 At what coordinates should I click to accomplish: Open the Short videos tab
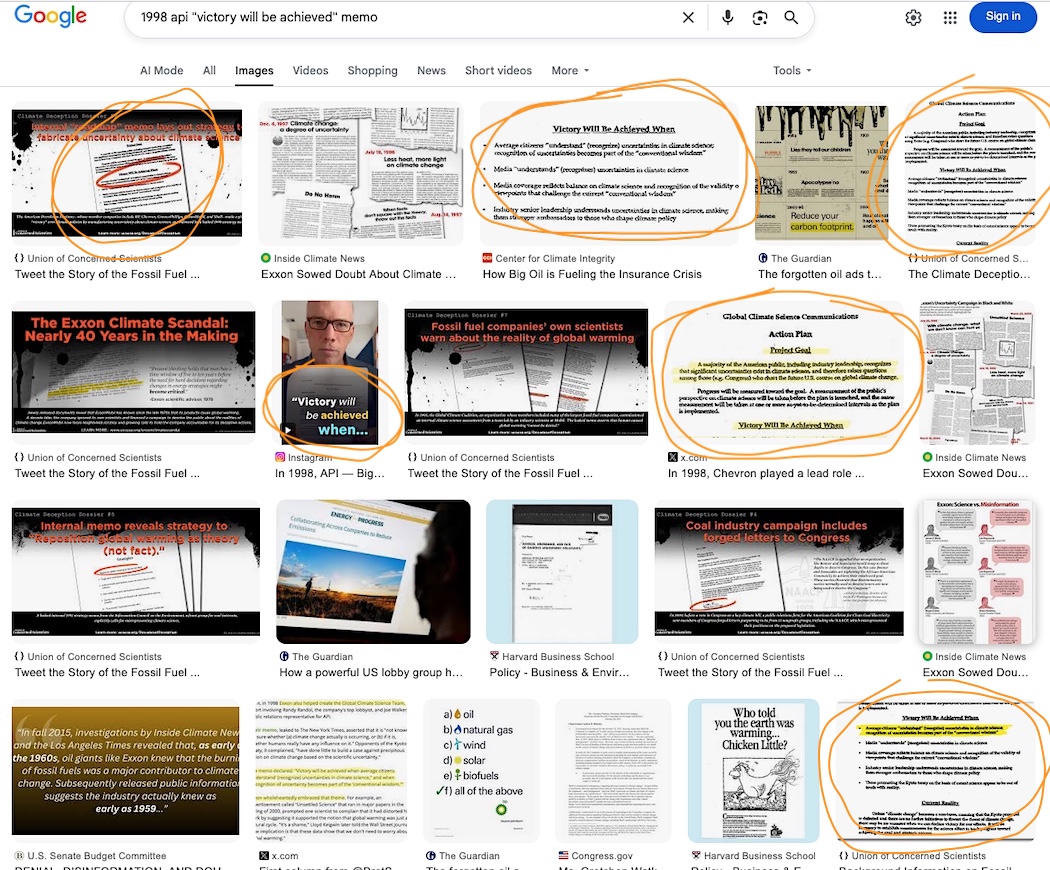[x=498, y=71]
